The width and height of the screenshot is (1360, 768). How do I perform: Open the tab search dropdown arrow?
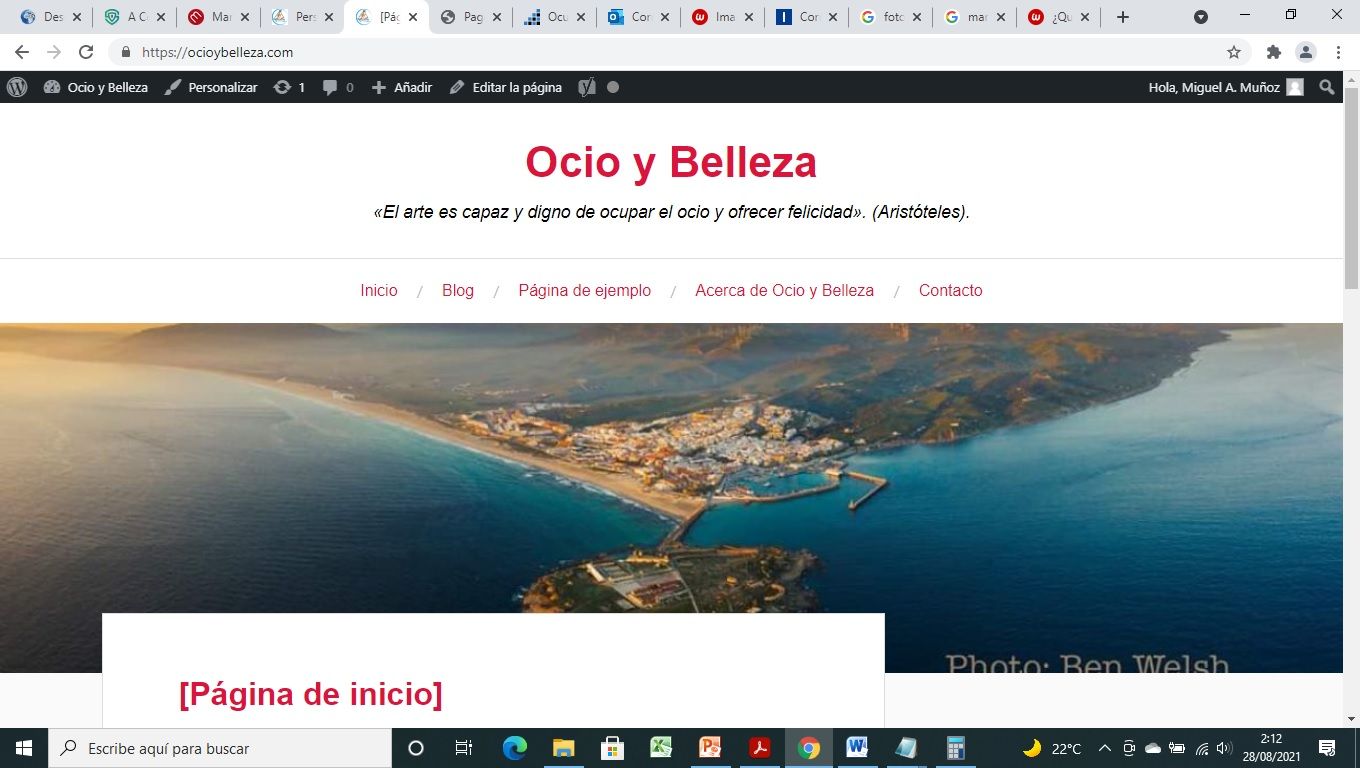(1201, 17)
